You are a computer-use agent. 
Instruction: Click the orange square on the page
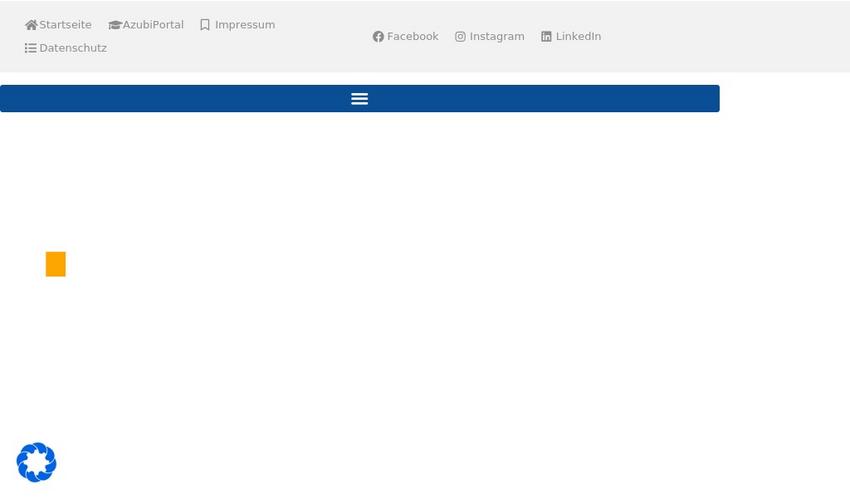(x=56, y=264)
